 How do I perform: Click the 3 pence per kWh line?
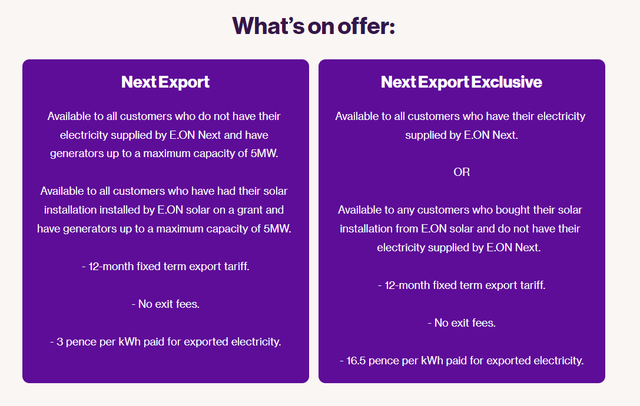[x=165, y=342]
